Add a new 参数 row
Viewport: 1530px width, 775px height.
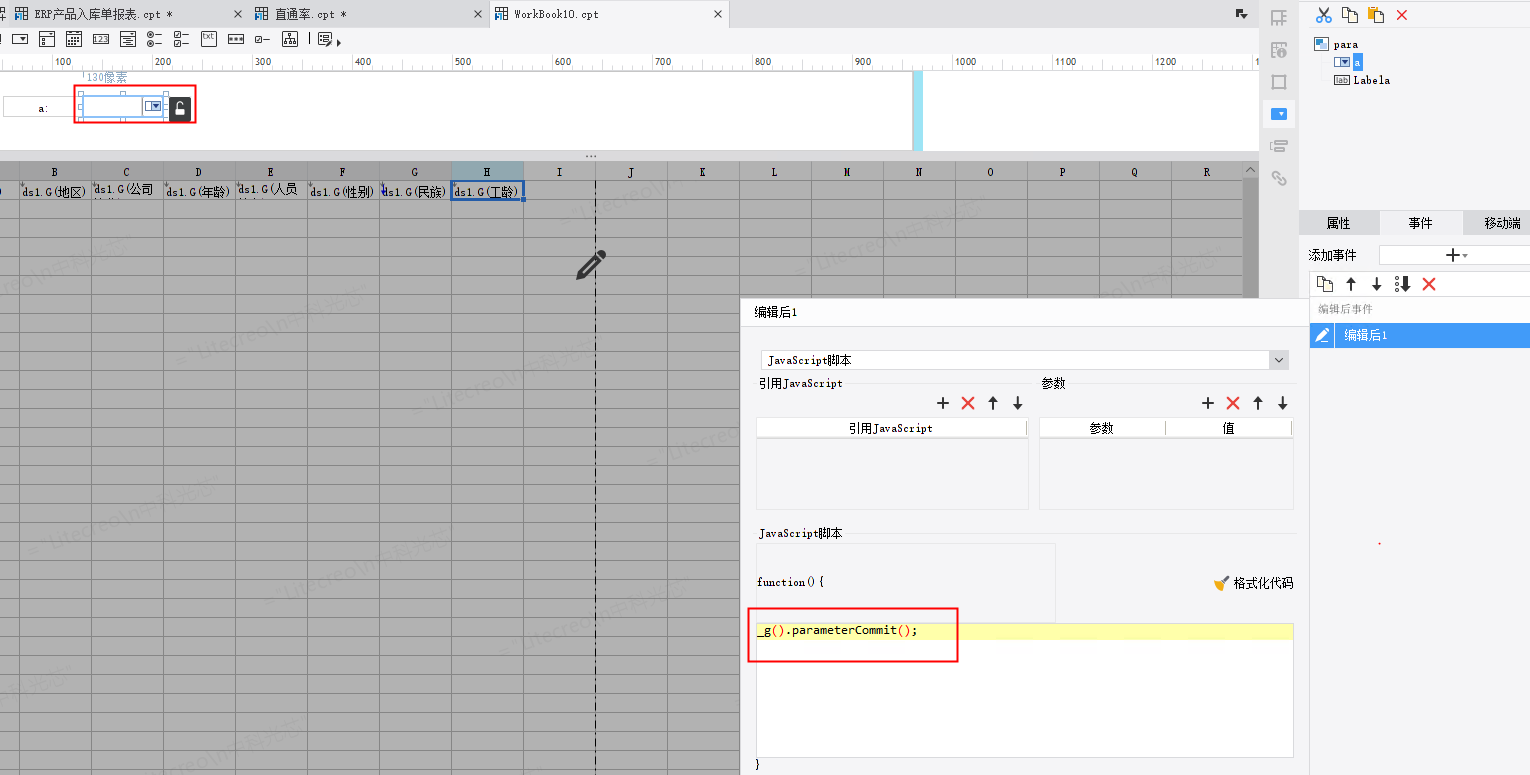tap(1207, 403)
